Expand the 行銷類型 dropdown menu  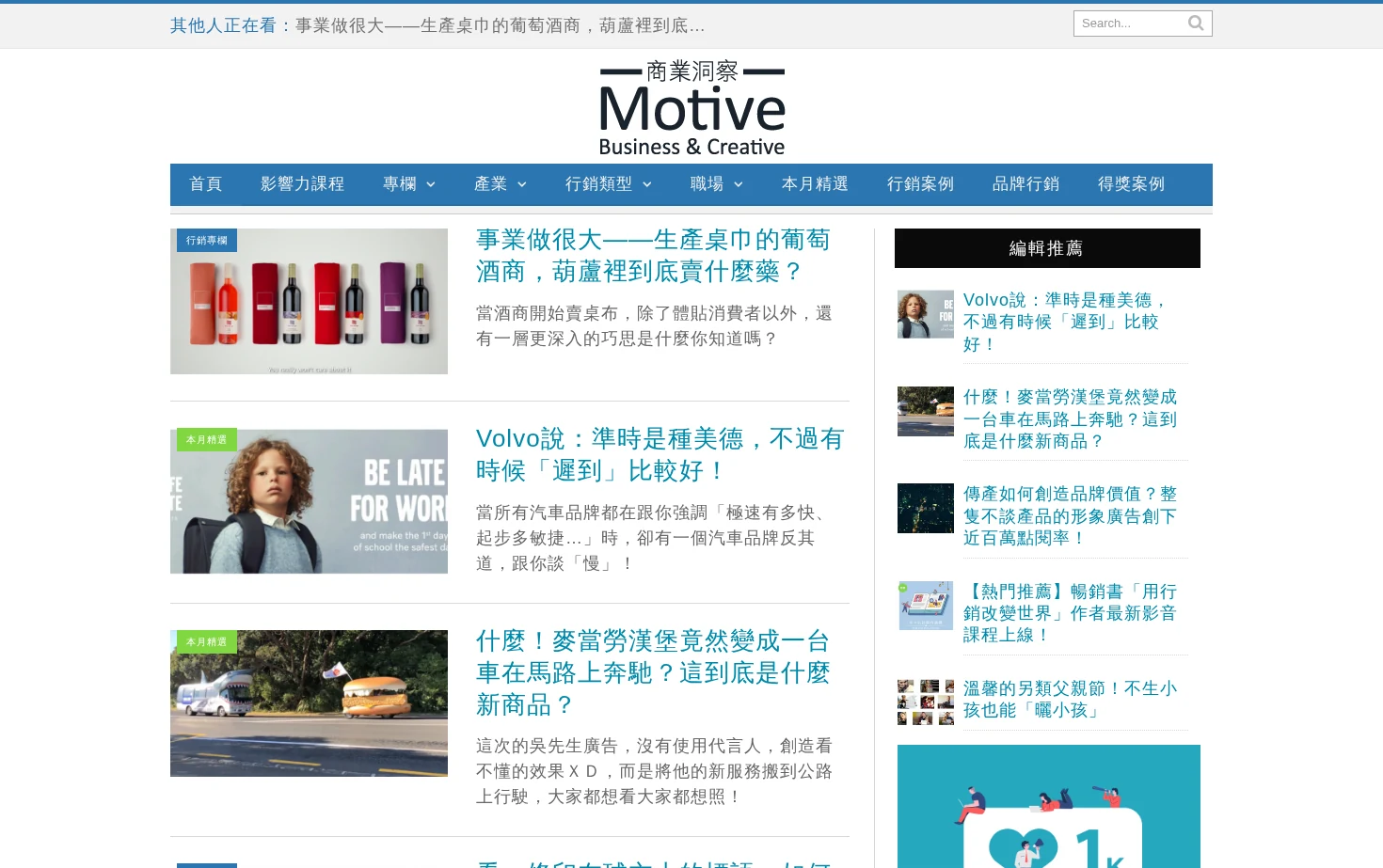608,184
